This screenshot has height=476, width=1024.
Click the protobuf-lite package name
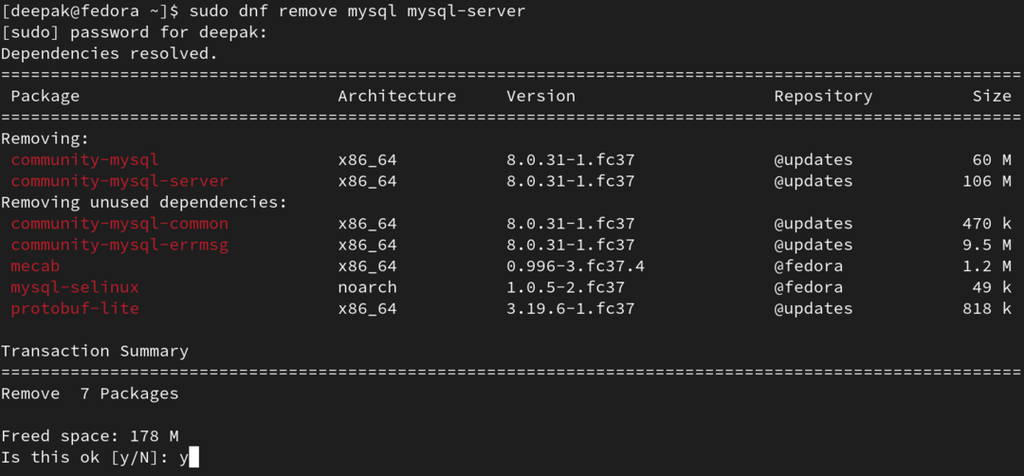point(75,308)
